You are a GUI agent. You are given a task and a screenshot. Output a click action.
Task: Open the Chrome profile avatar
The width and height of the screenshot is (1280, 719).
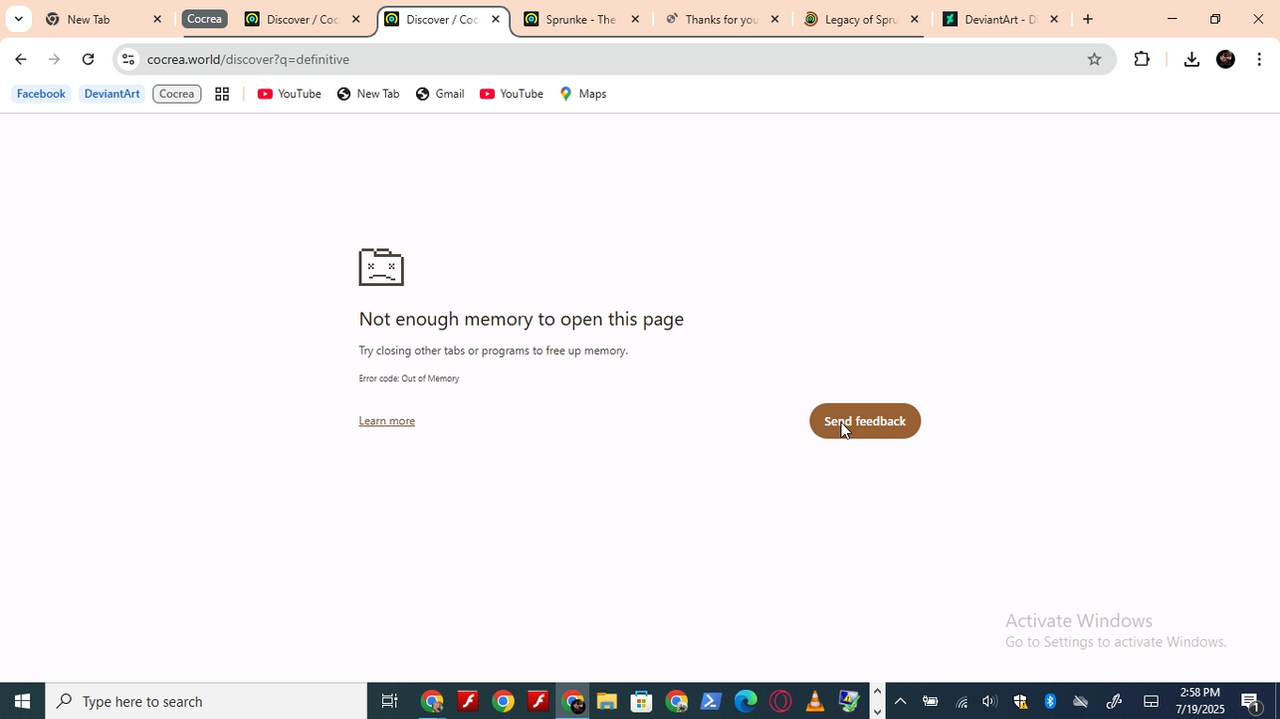pyautogui.click(x=1225, y=59)
